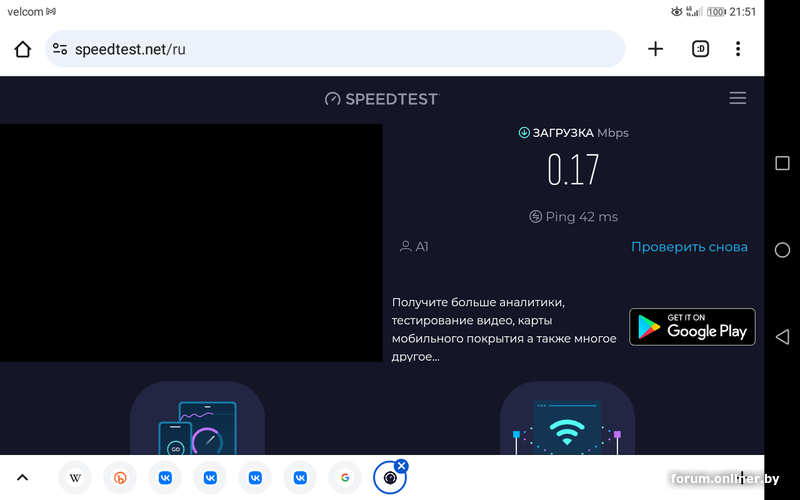Click the A1 provider label
The image size is (800, 500).
pos(414,247)
